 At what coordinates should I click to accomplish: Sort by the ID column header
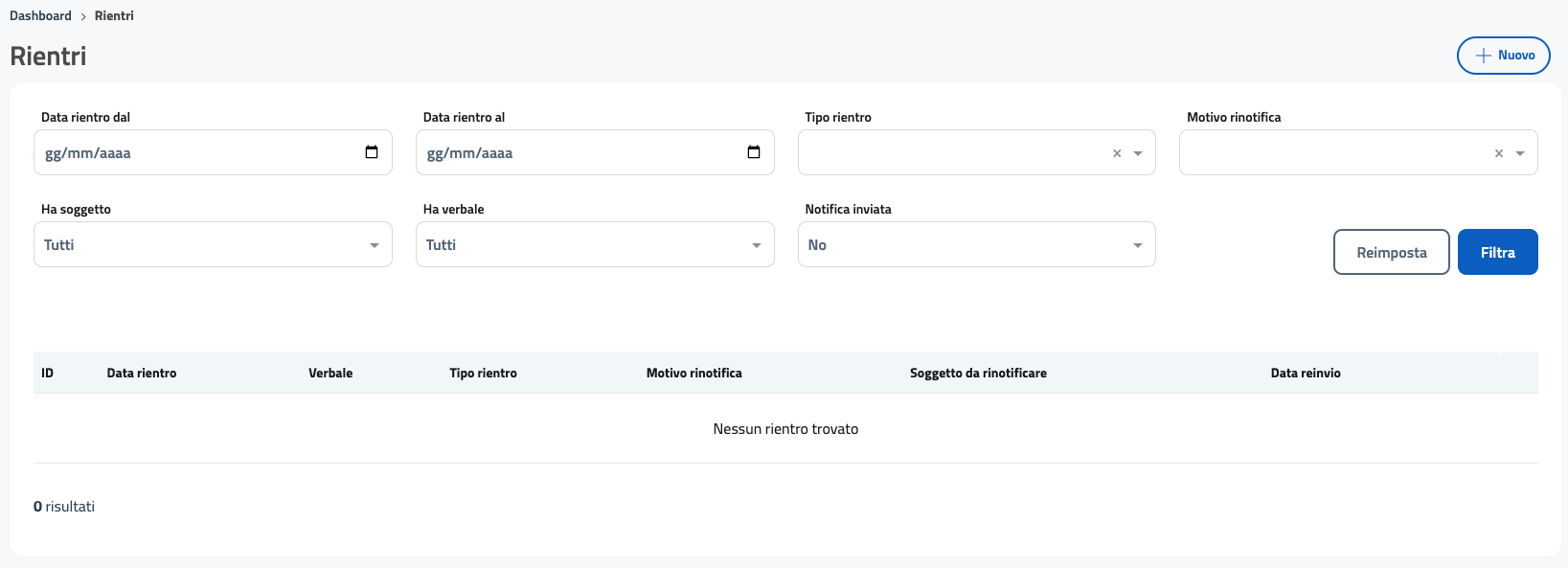[47, 374]
